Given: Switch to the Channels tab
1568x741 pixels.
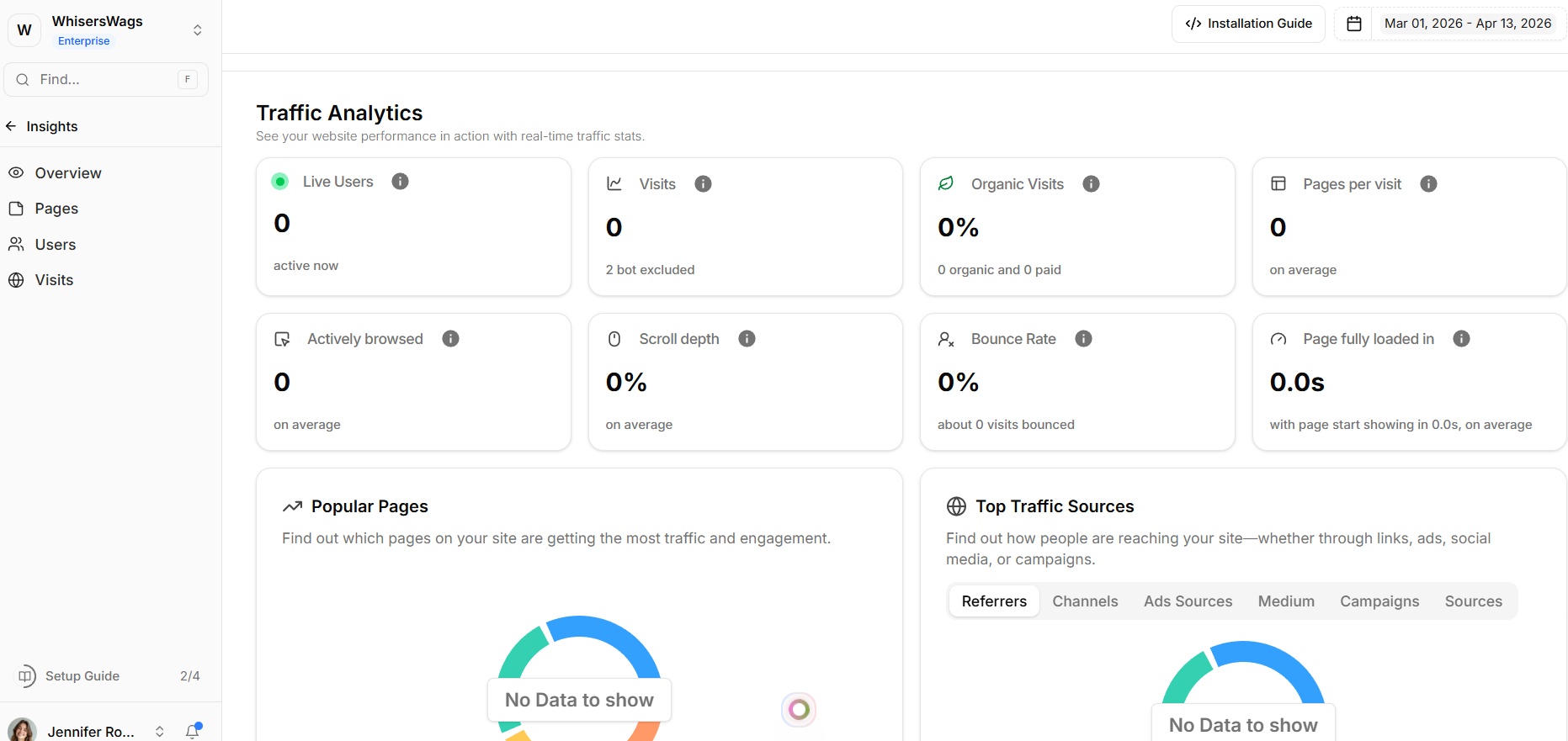Looking at the screenshot, I should 1085,601.
